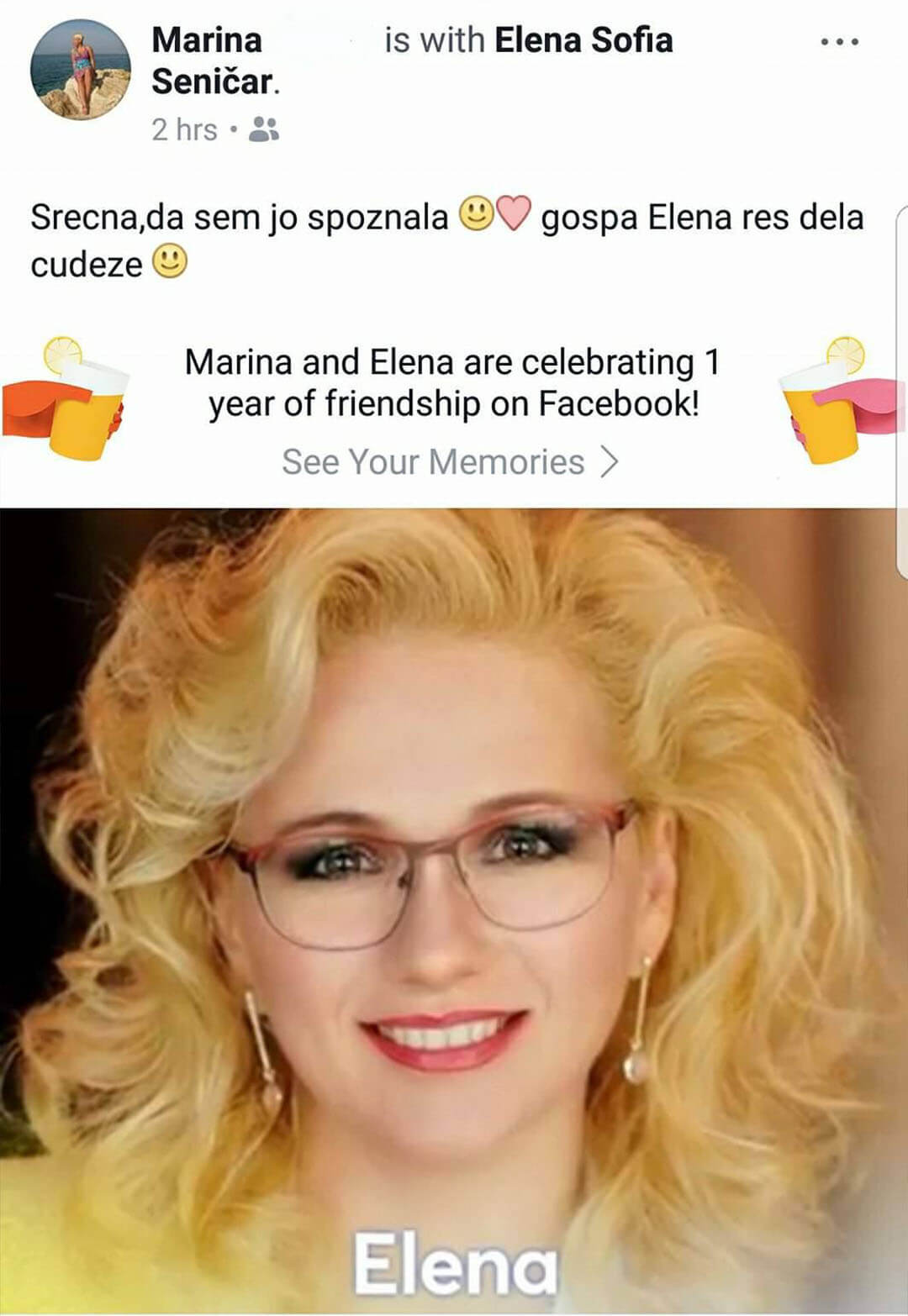Tap the smiley emoji after cudeze

coord(170,261)
